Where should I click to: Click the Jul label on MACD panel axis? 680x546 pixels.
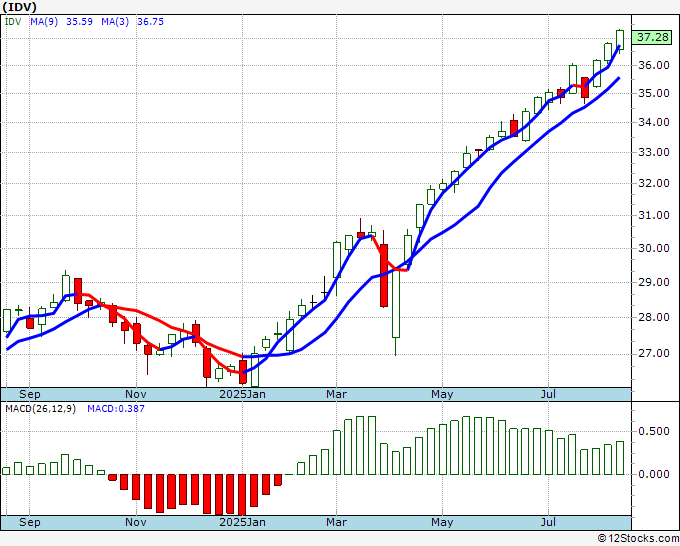(548, 522)
